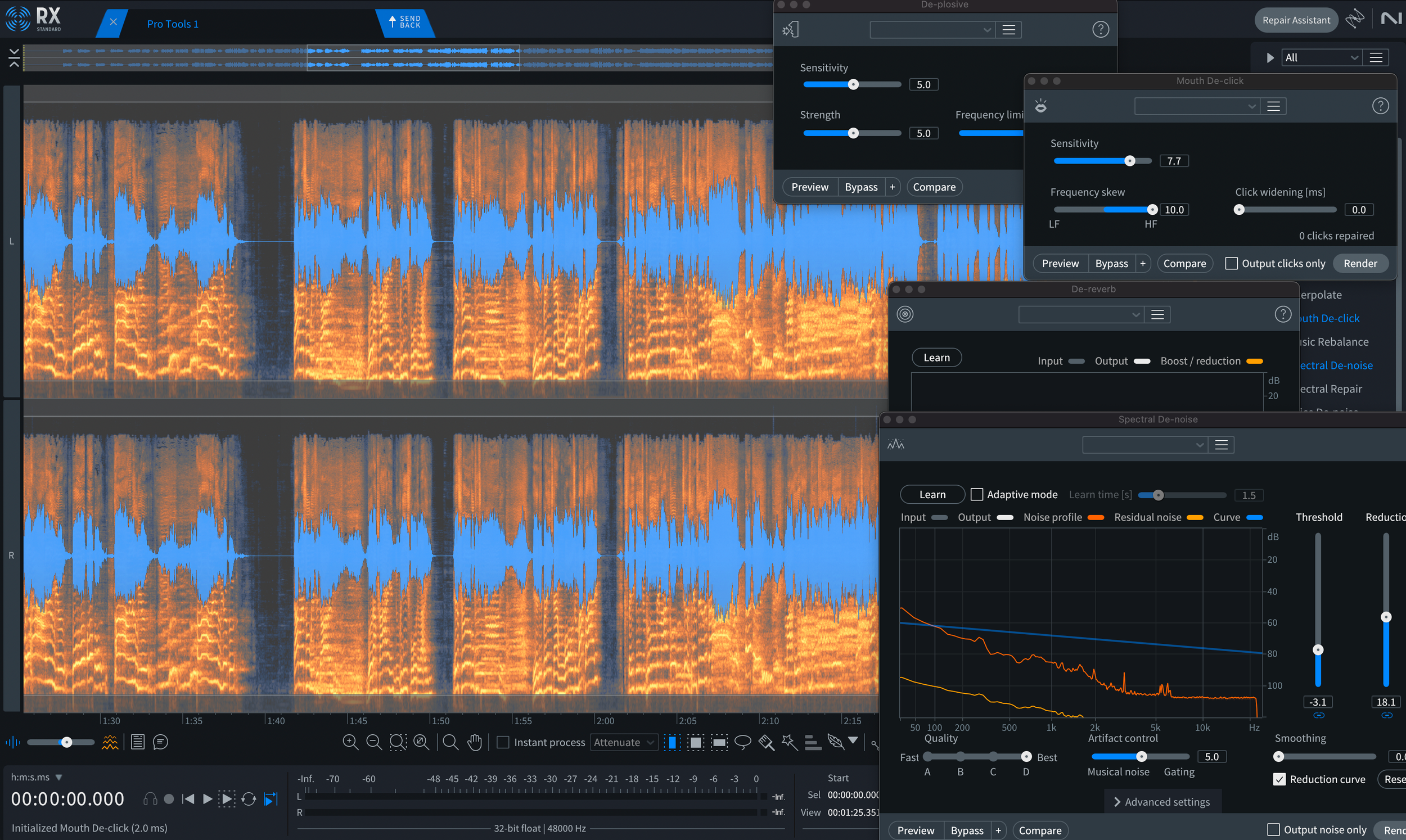
Task: Check Output noise only option
Action: coord(1273,830)
